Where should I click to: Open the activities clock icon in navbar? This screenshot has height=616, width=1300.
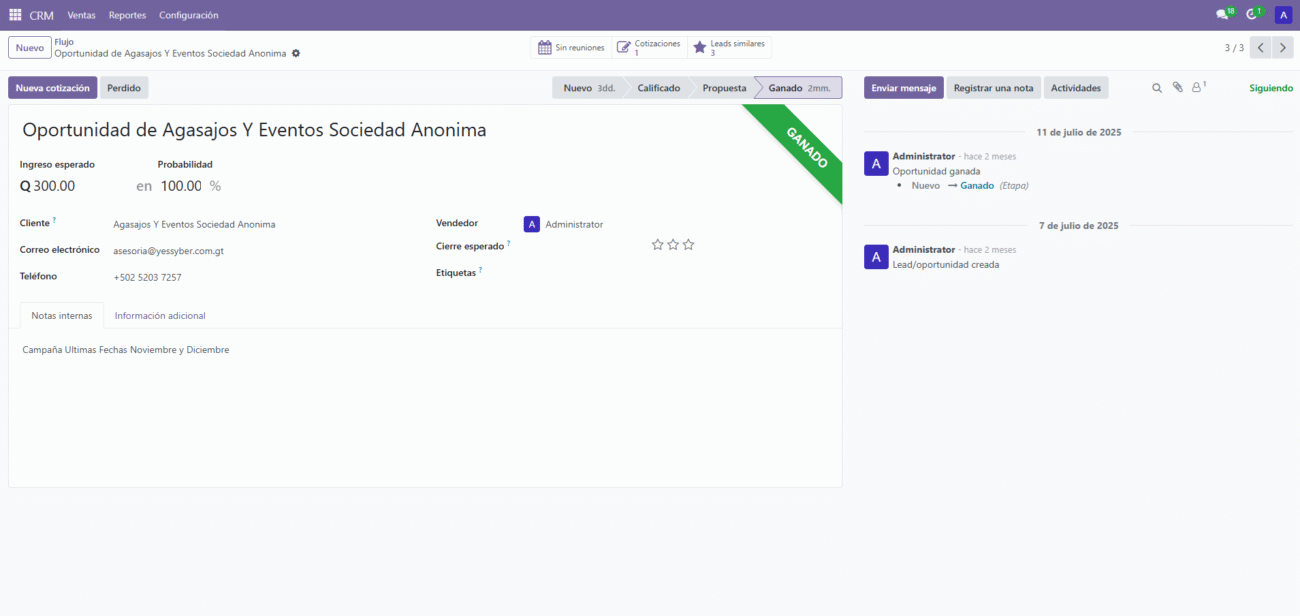1252,15
